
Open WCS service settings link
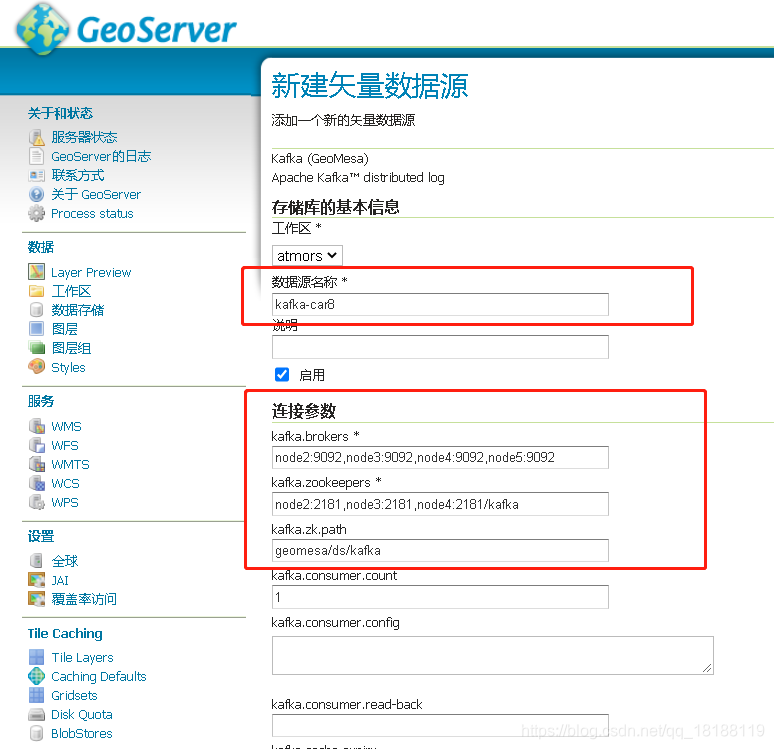(65, 483)
